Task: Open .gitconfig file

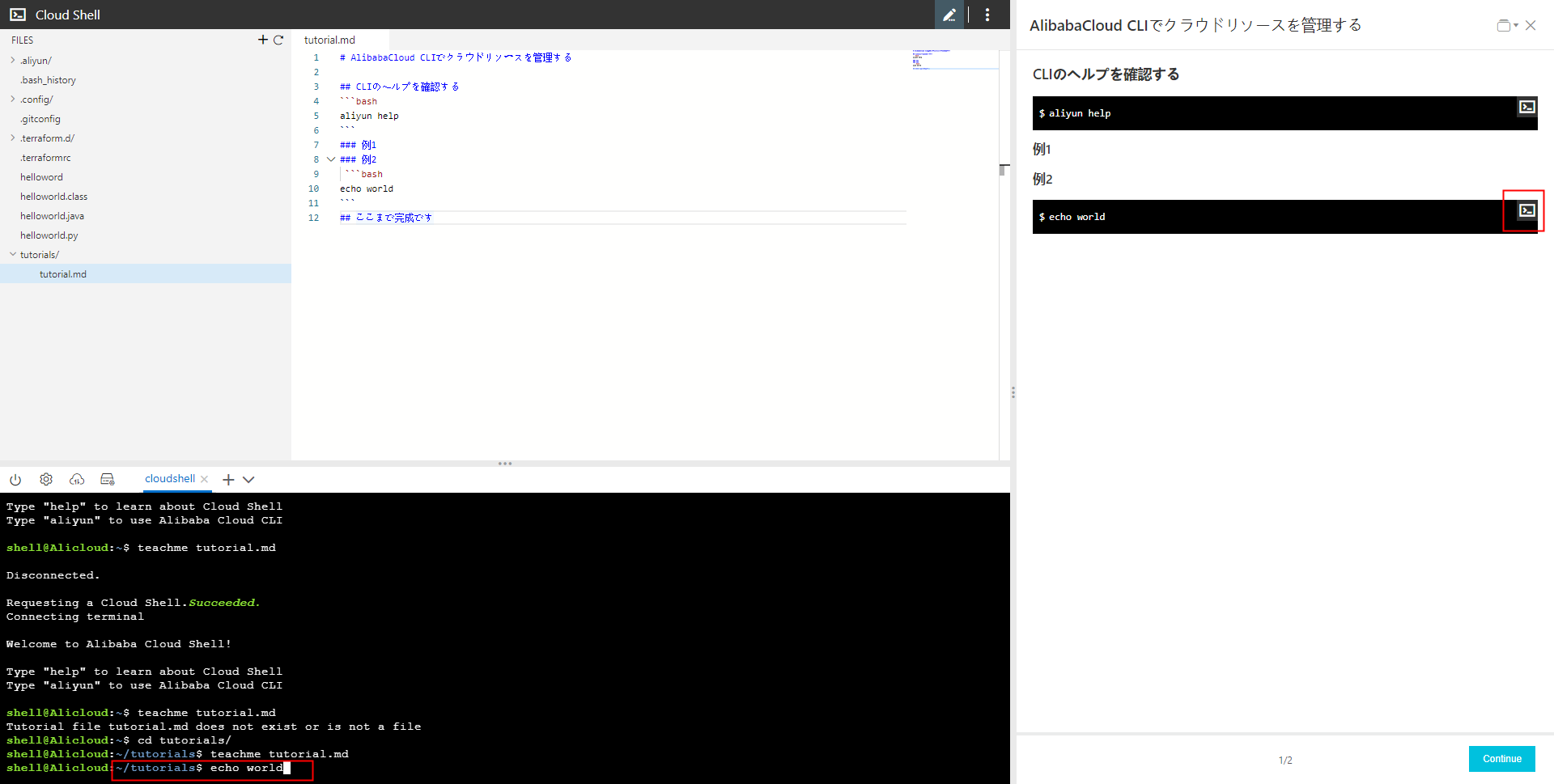Action: [x=40, y=119]
